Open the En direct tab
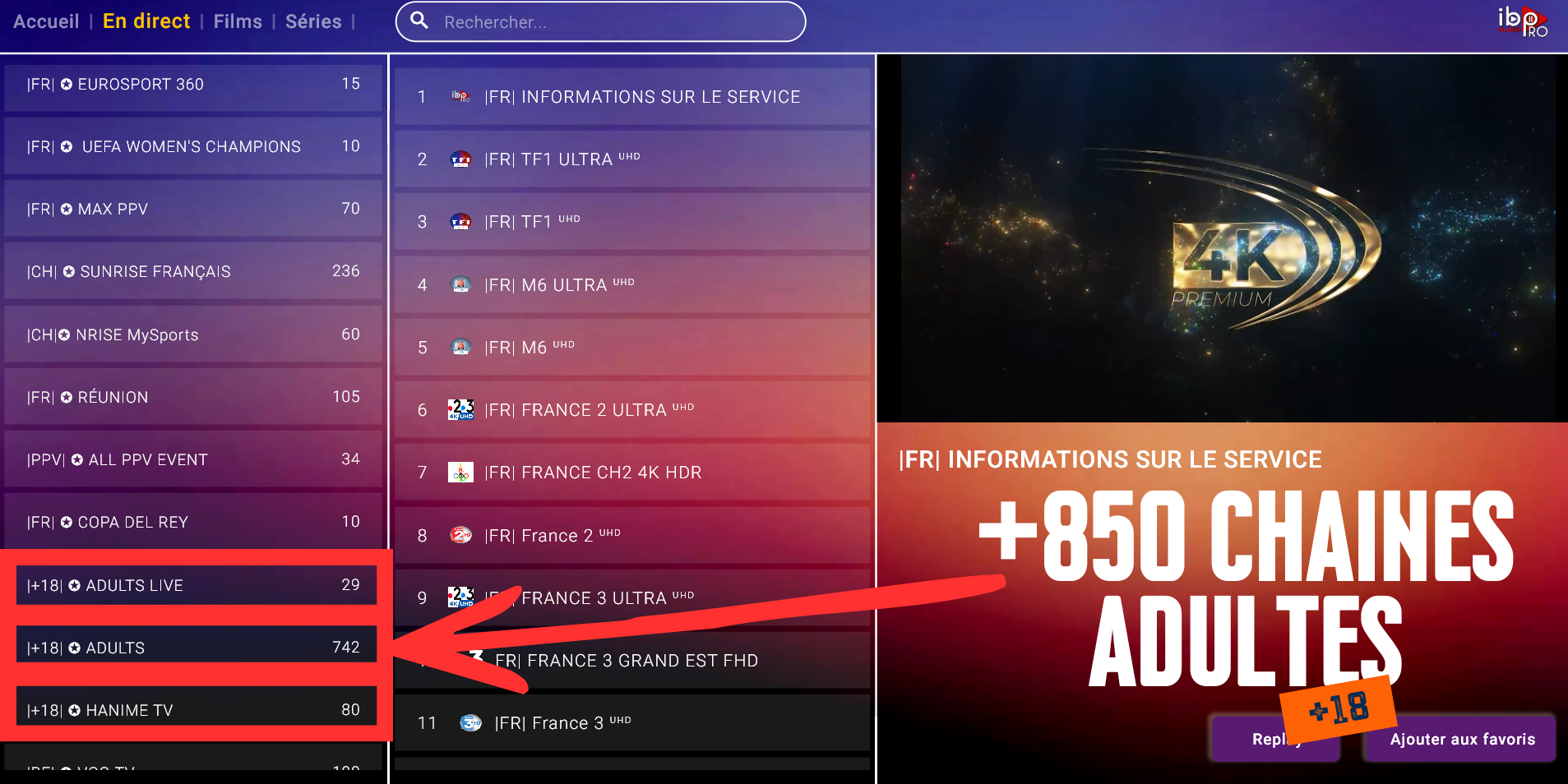Image resolution: width=1568 pixels, height=784 pixels. coord(146,21)
